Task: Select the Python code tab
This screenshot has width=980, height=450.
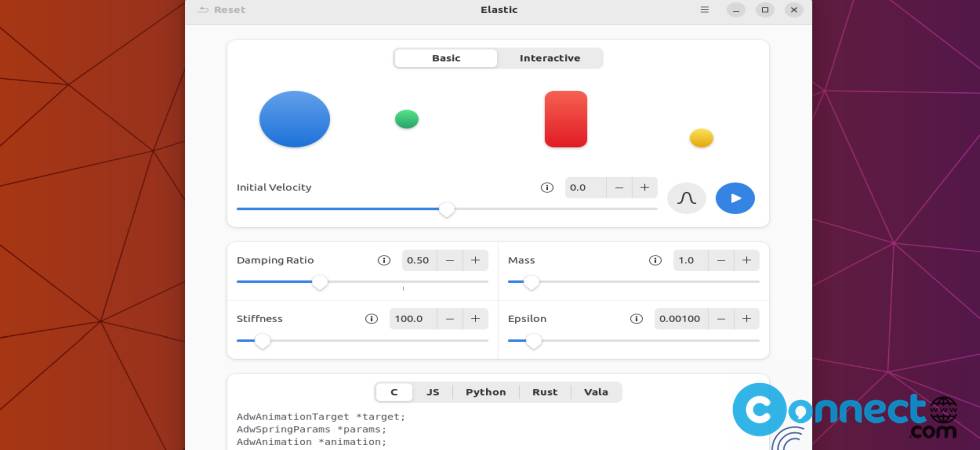Action: [485, 392]
